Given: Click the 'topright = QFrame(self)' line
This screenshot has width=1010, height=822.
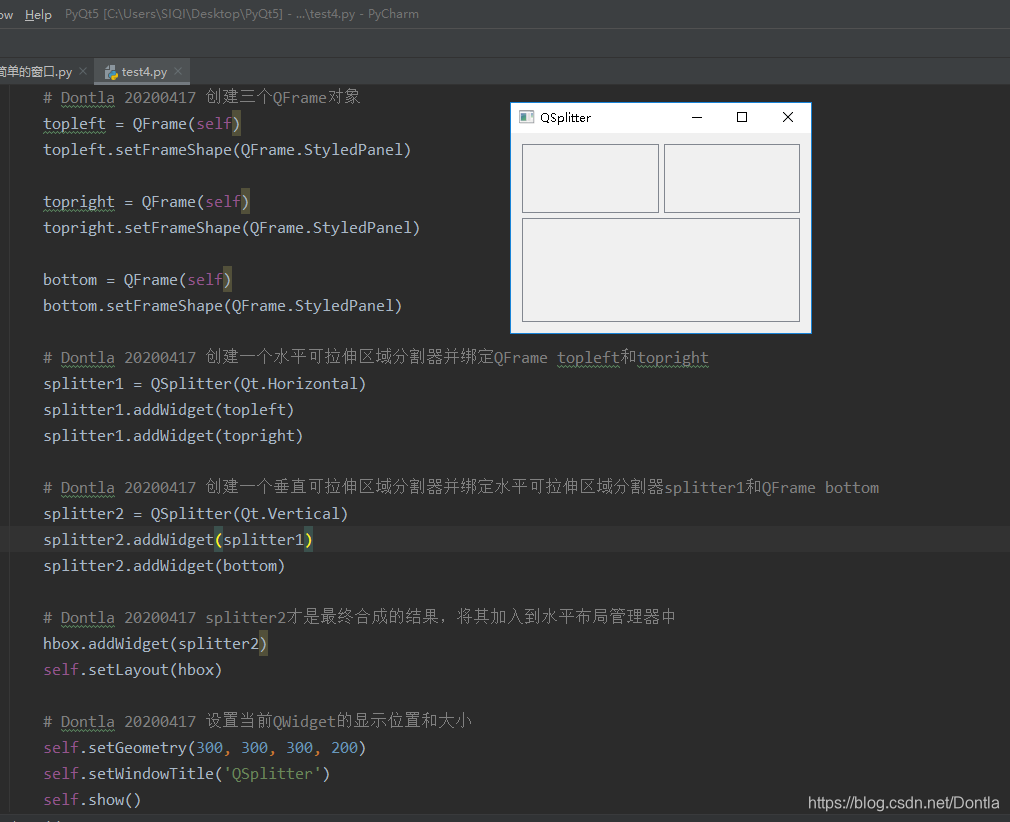Looking at the screenshot, I should click(146, 202).
